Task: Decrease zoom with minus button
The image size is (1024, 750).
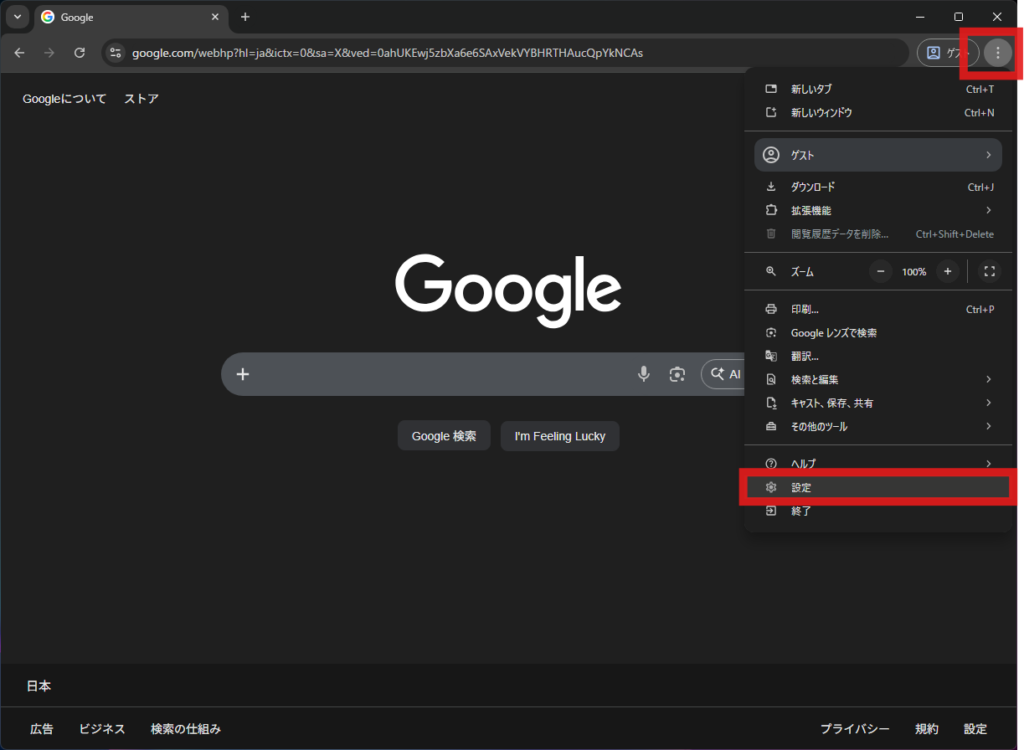Action: point(880,271)
